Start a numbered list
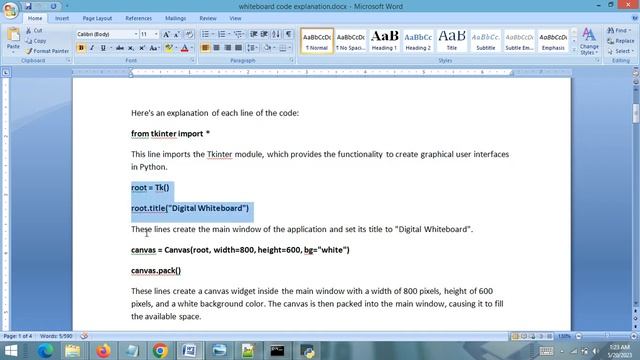This screenshot has height=360, width=640. pyautogui.click(x=223, y=34)
